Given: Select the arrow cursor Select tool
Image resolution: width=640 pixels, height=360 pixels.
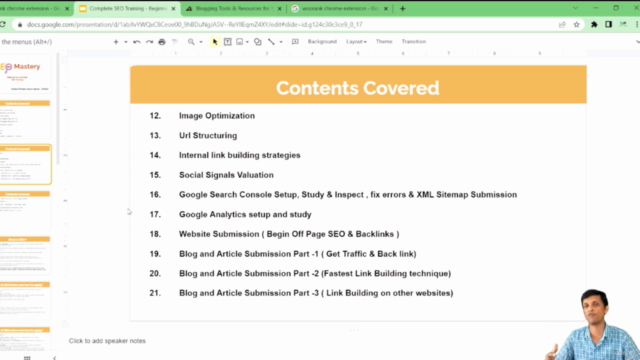Looking at the screenshot, I should 215,42.
